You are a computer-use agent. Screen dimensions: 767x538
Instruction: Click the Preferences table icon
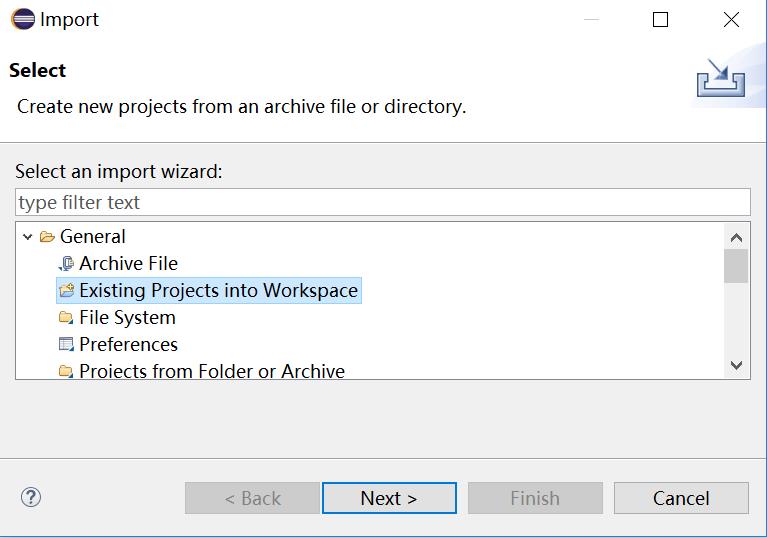point(66,344)
